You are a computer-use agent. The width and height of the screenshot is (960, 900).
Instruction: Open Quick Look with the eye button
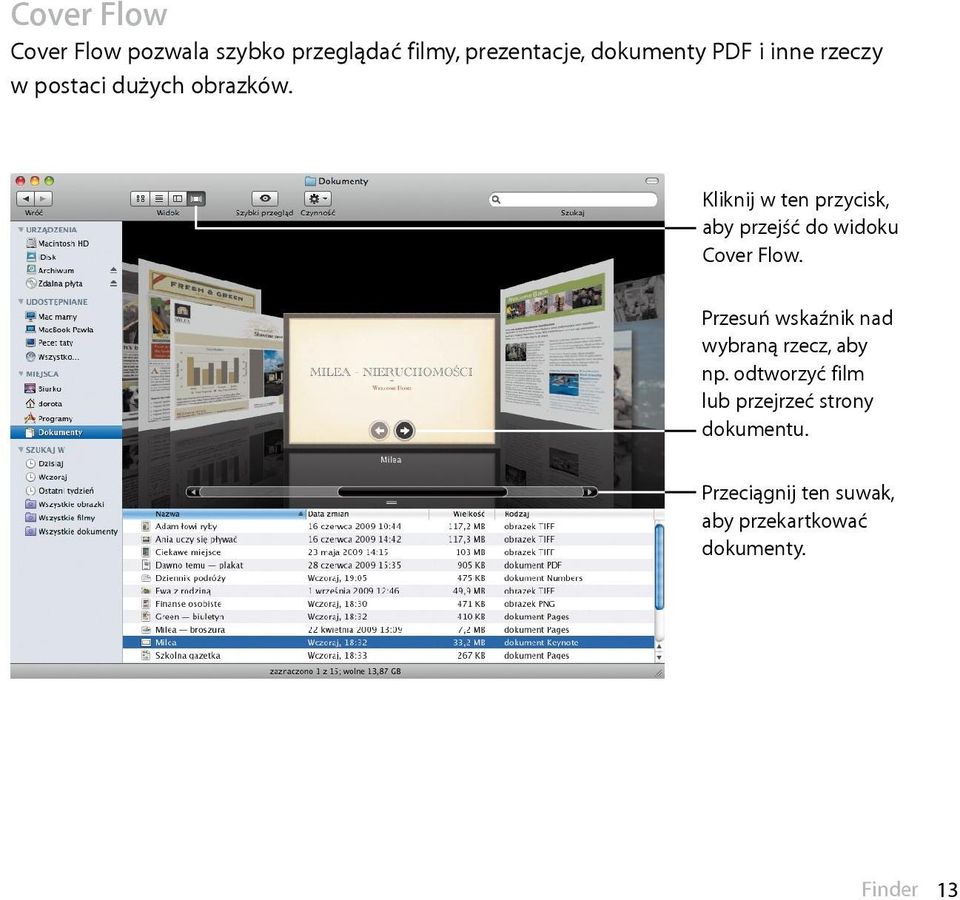point(264,198)
